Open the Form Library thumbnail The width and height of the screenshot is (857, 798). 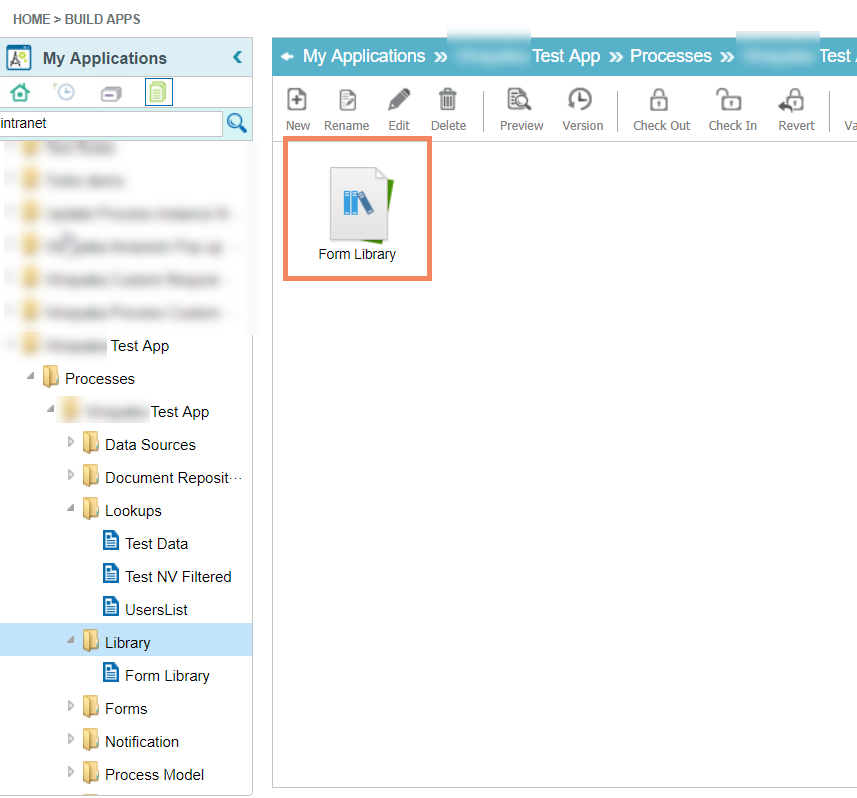click(357, 210)
